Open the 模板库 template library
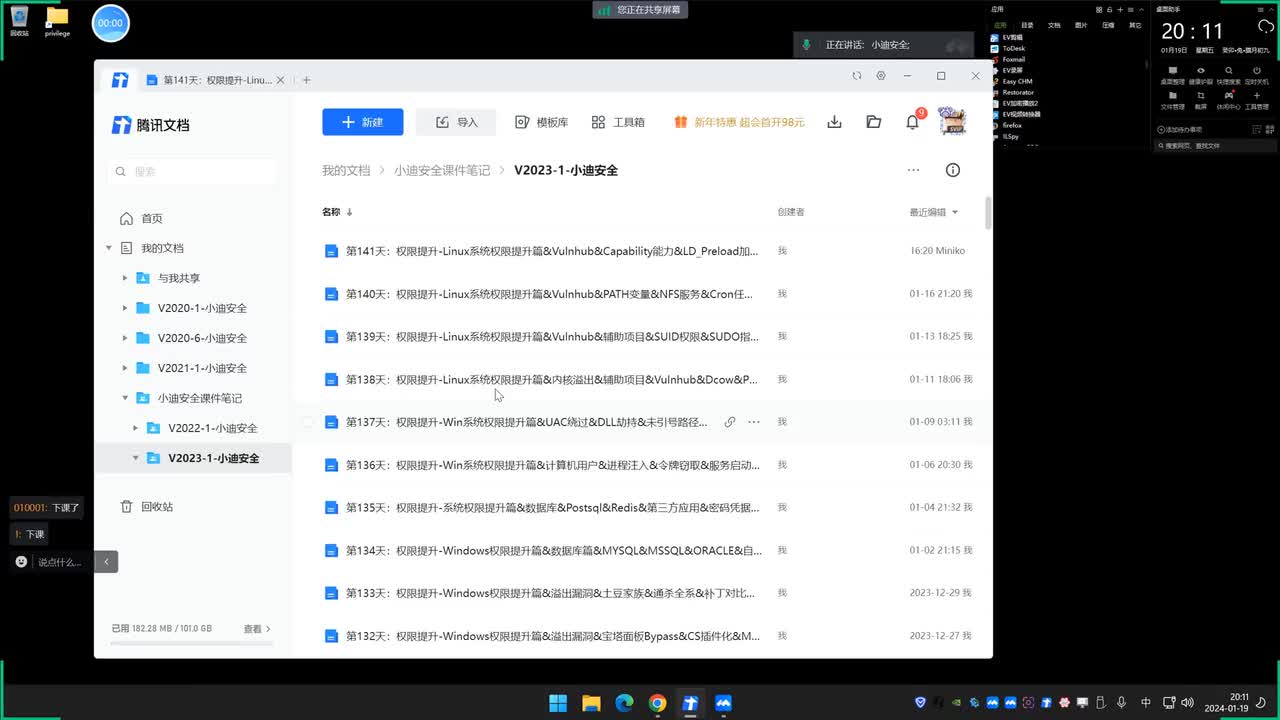The image size is (1280, 720). 541,122
